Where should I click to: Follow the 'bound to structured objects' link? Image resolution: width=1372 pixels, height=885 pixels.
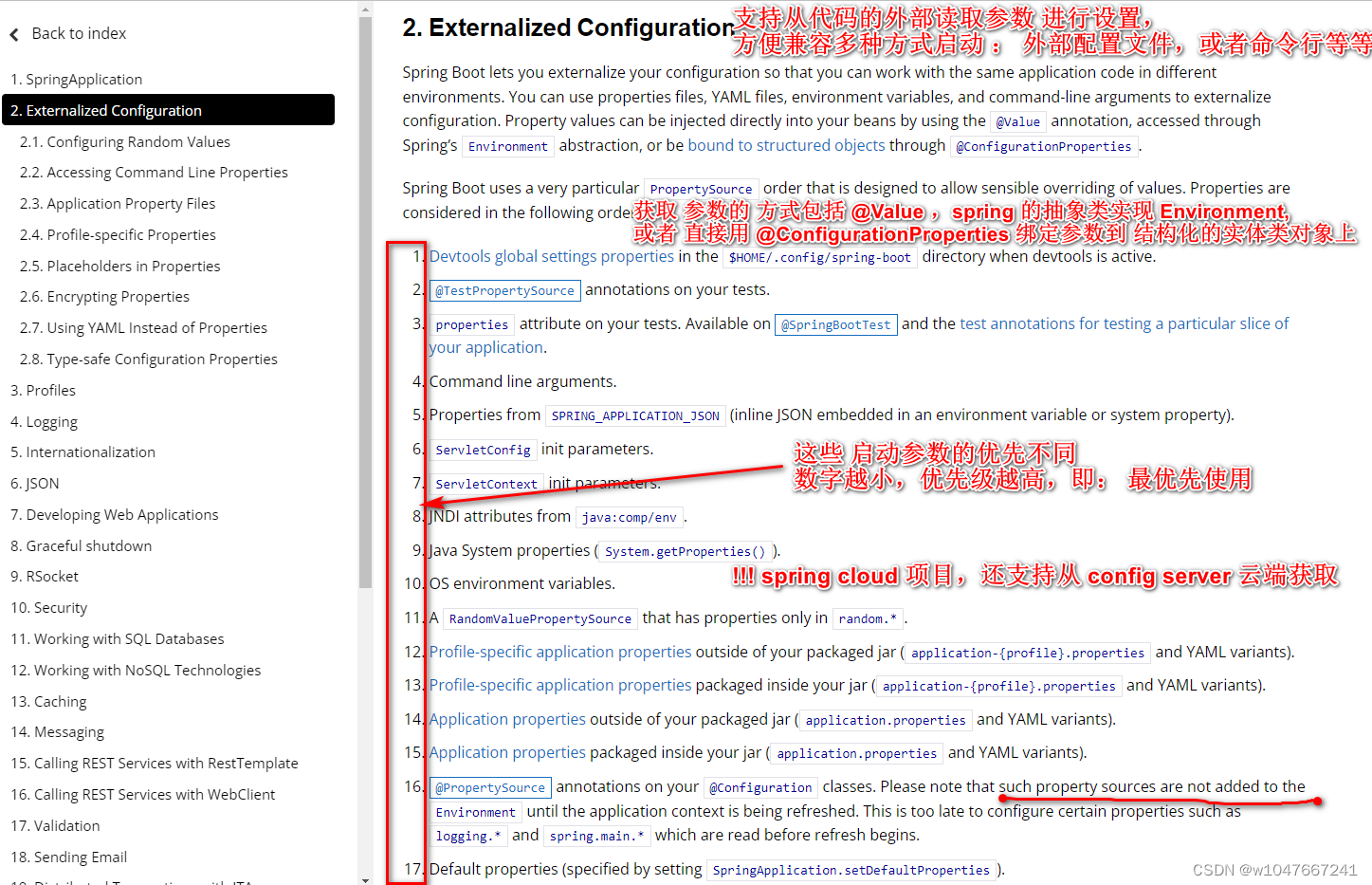(786, 145)
